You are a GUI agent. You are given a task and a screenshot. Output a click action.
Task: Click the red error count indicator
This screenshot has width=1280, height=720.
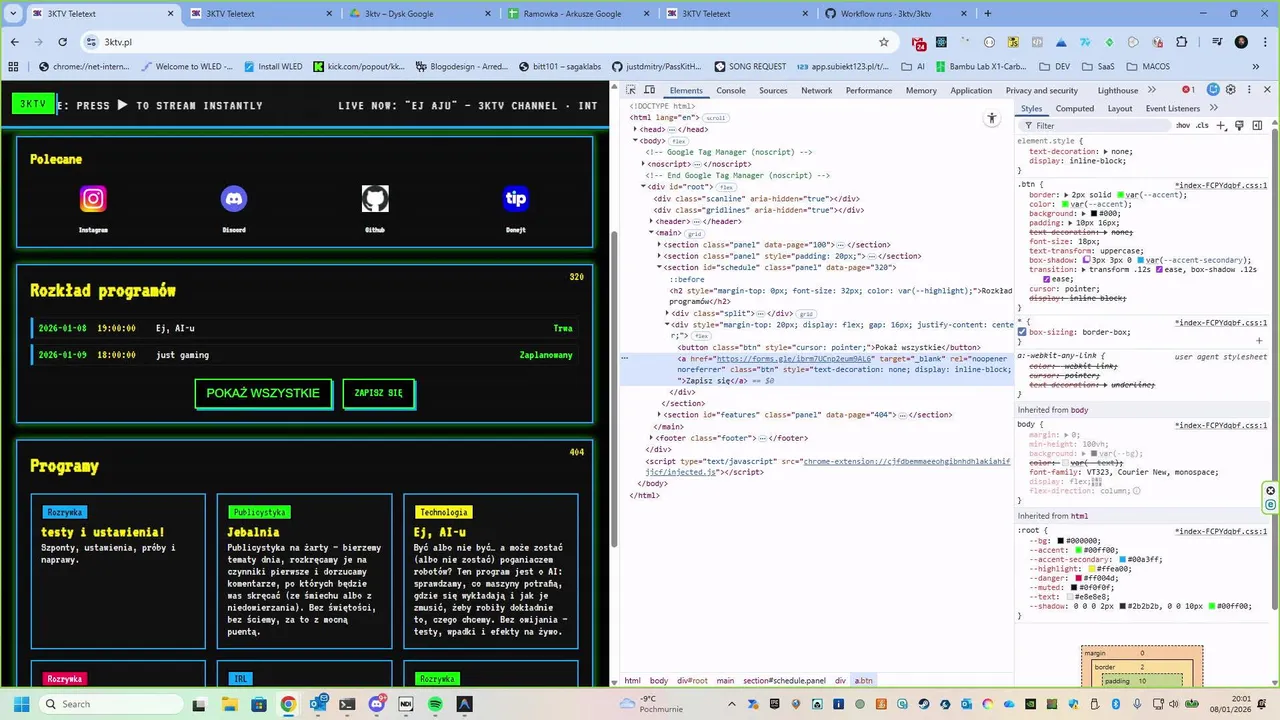[1188, 90]
